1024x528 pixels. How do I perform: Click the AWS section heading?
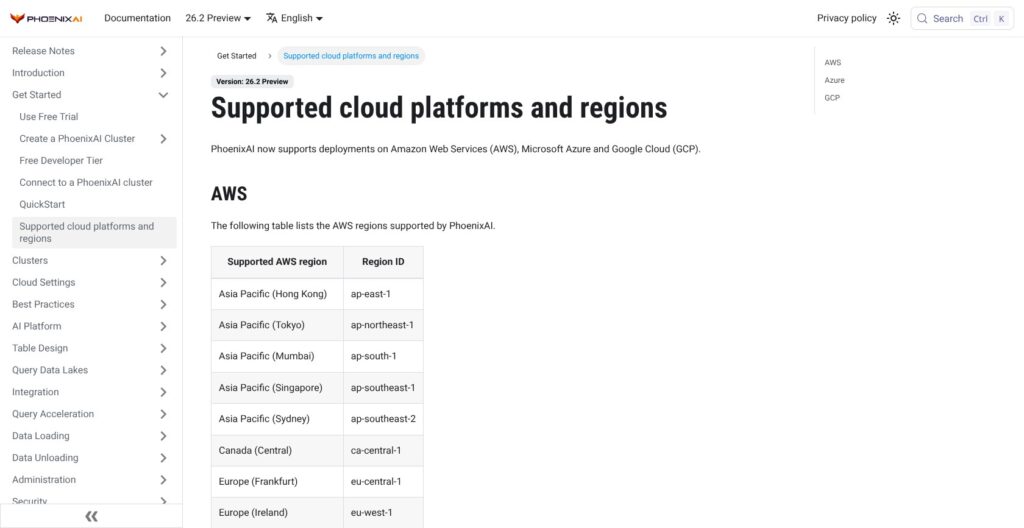229,194
